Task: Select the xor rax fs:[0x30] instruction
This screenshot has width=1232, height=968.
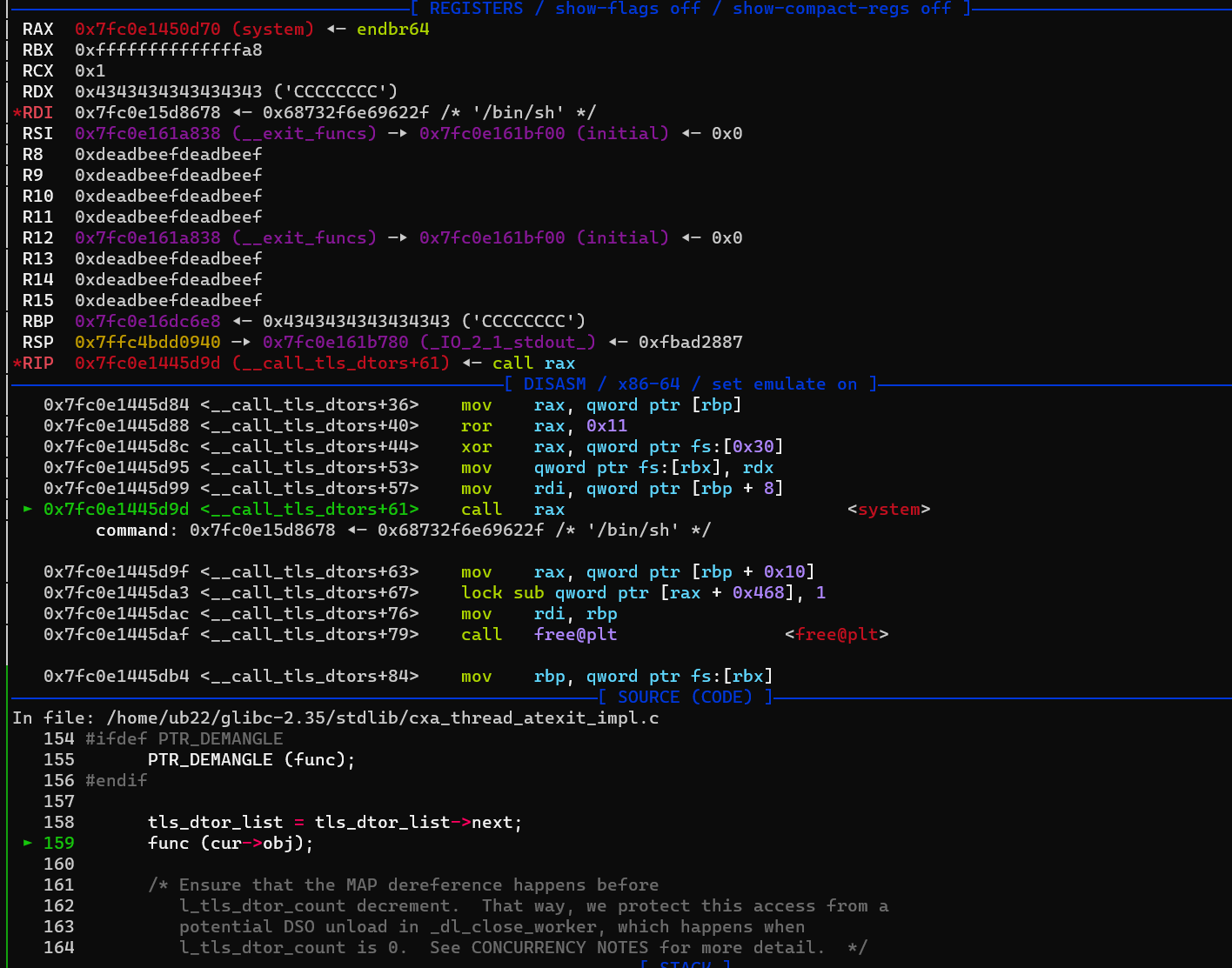Action: (x=622, y=446)
